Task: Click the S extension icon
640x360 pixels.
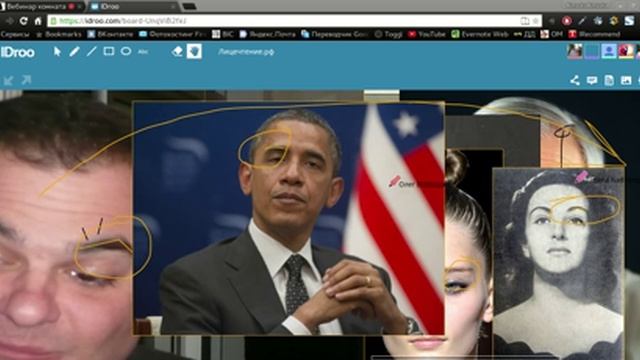Action: point(629,20)
